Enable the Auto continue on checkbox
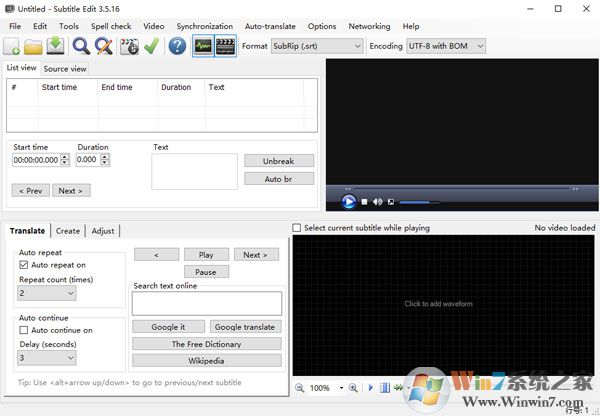Screen dimensions: 600x416 (24, 330)
